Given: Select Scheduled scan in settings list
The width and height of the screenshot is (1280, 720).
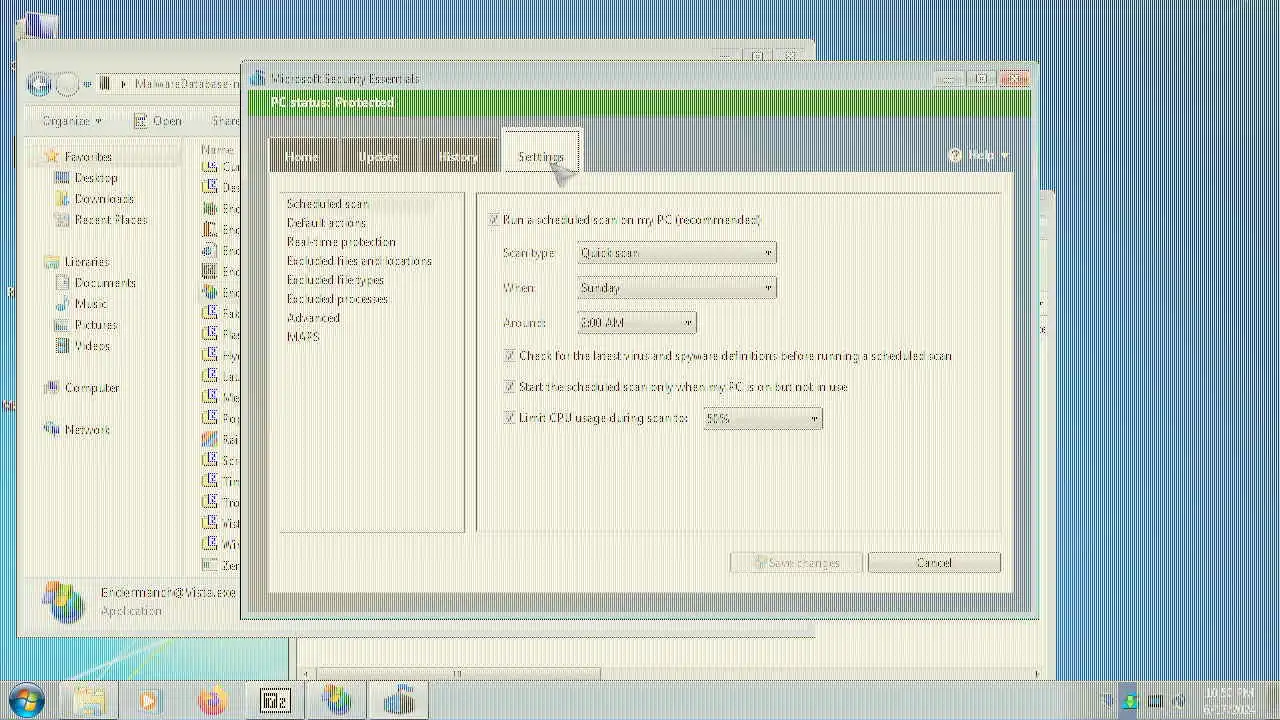Looking at the screenshot, I should point(328,204).
